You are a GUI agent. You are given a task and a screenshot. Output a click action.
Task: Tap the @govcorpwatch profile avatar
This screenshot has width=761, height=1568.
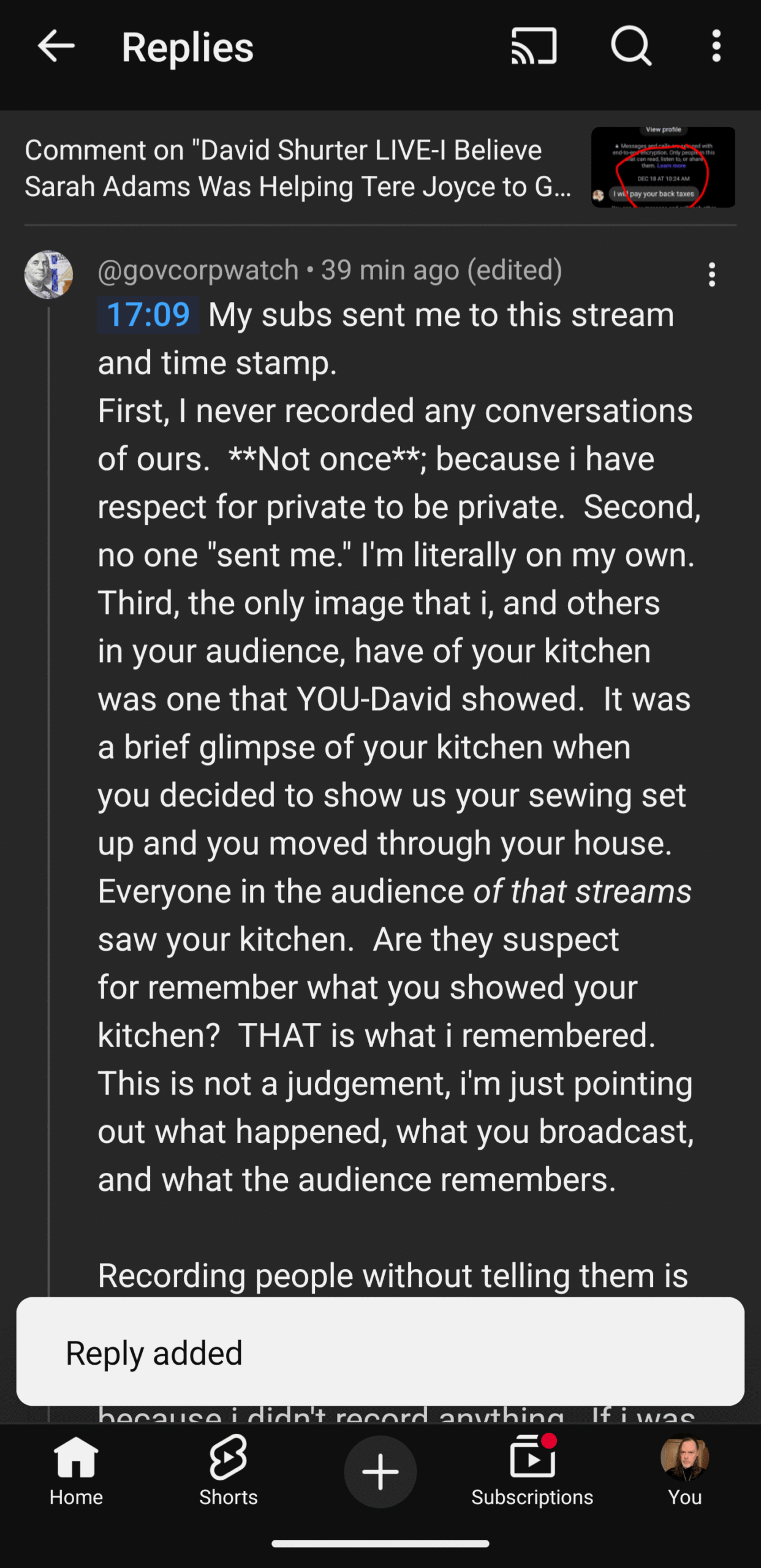(48, 275)
